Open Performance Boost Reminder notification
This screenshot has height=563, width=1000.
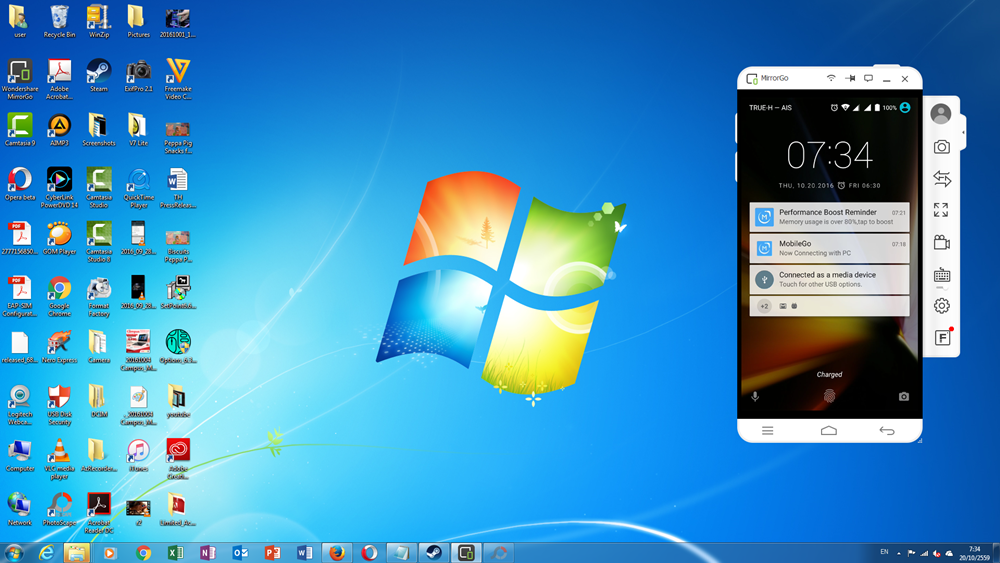click(829, 217)
